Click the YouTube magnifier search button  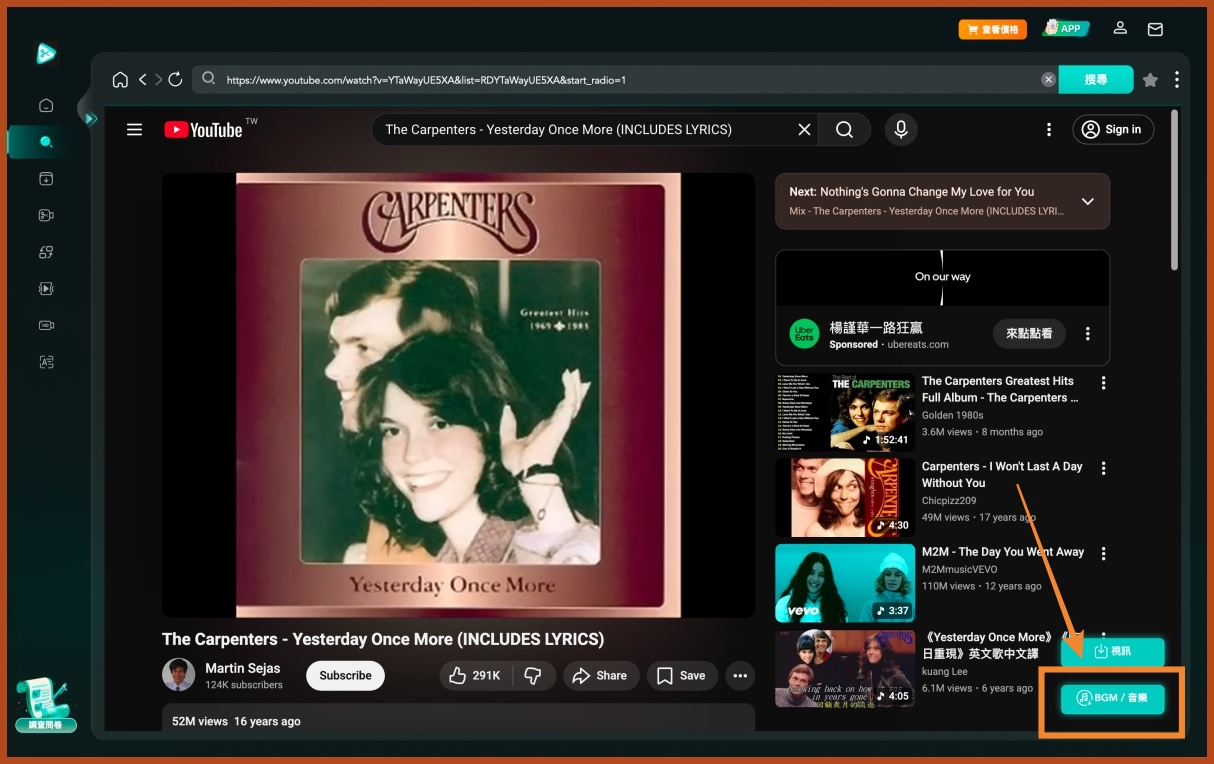[844, 129]
